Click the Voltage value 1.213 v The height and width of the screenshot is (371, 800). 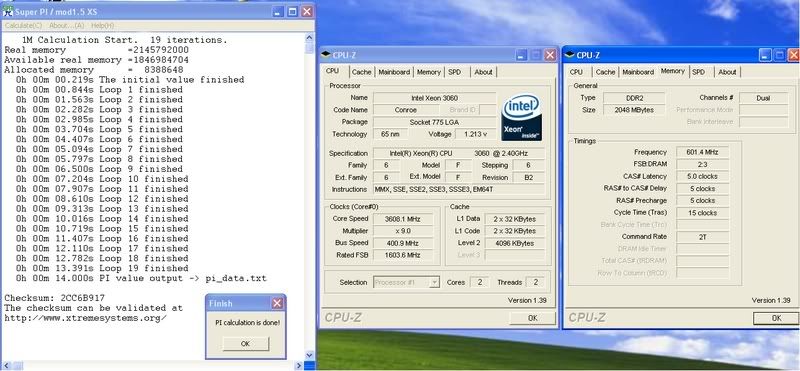coord(476,134)
